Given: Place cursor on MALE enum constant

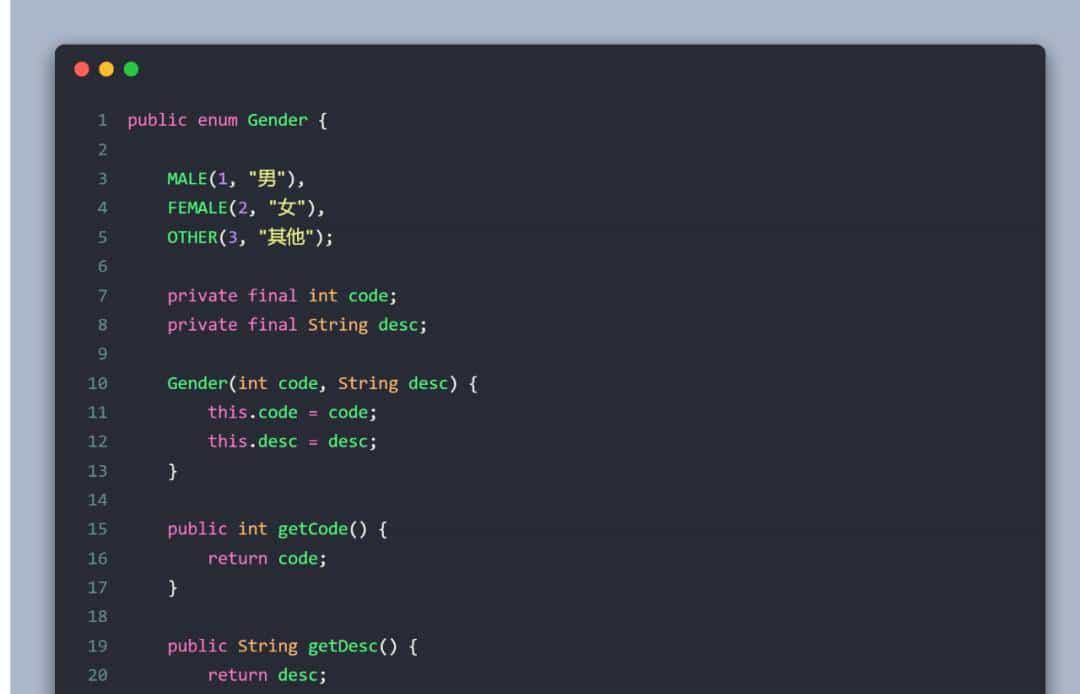Looking at the screenshot, I should coord(187,179).
